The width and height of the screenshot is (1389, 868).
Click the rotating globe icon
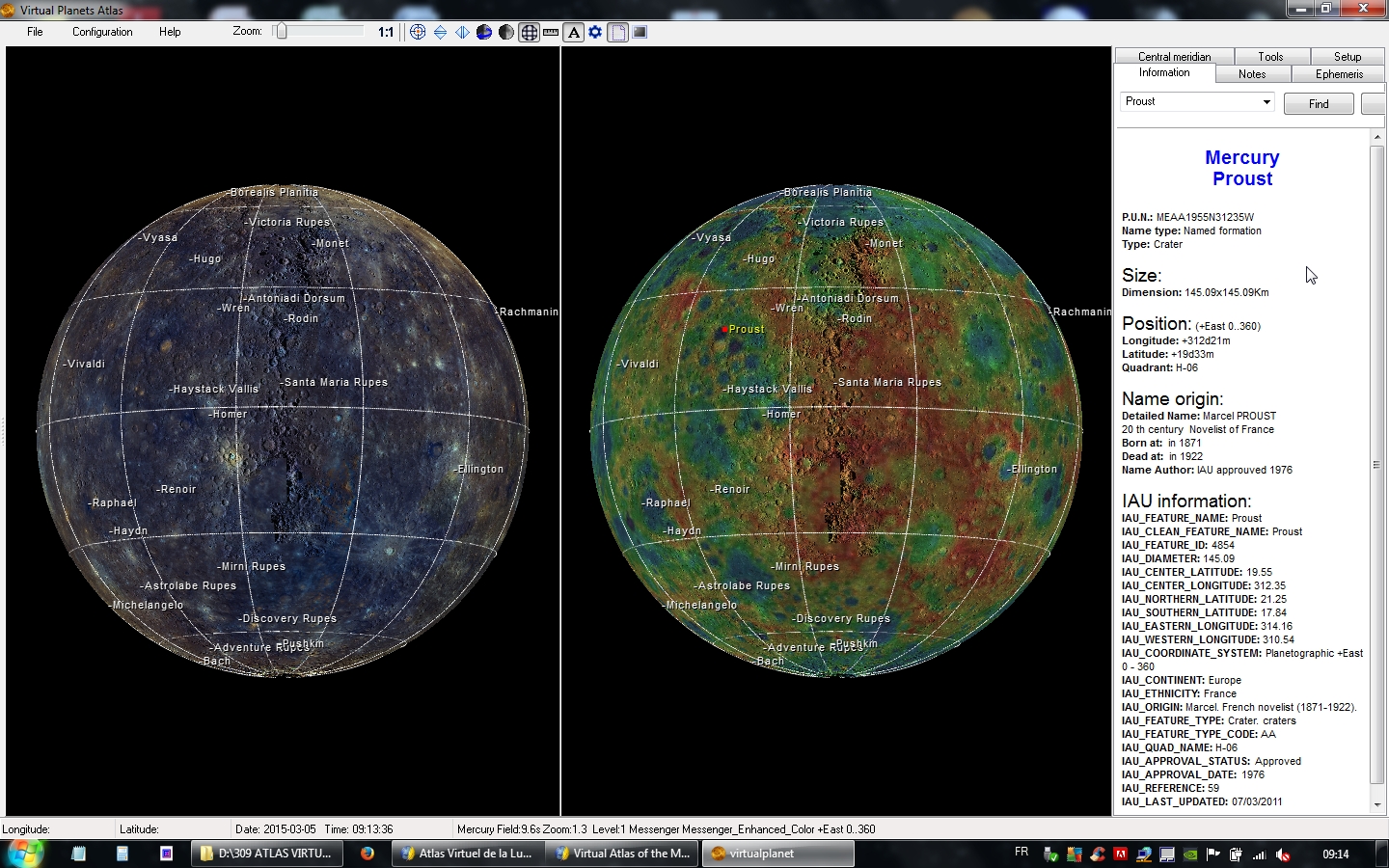click(x=484, y=32)
